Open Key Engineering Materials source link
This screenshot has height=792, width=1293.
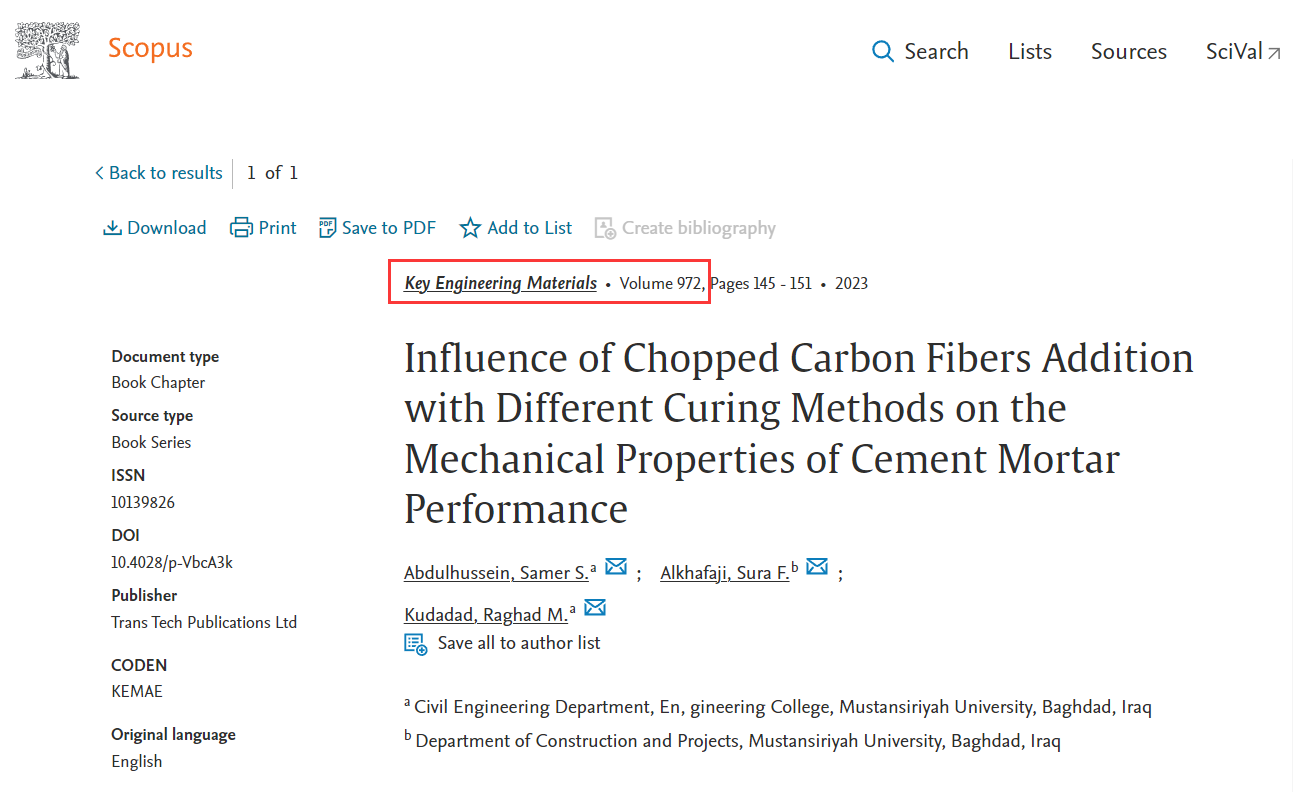pyautogui.click(x=500, y=283)
